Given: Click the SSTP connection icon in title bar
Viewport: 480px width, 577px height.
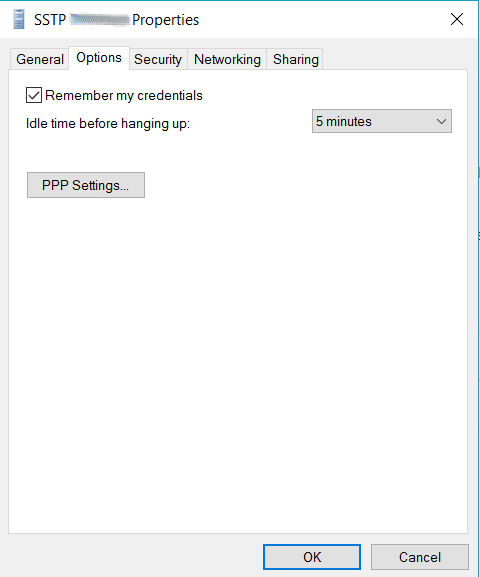Looking at the screenshot, I should [x=19, y=19].
